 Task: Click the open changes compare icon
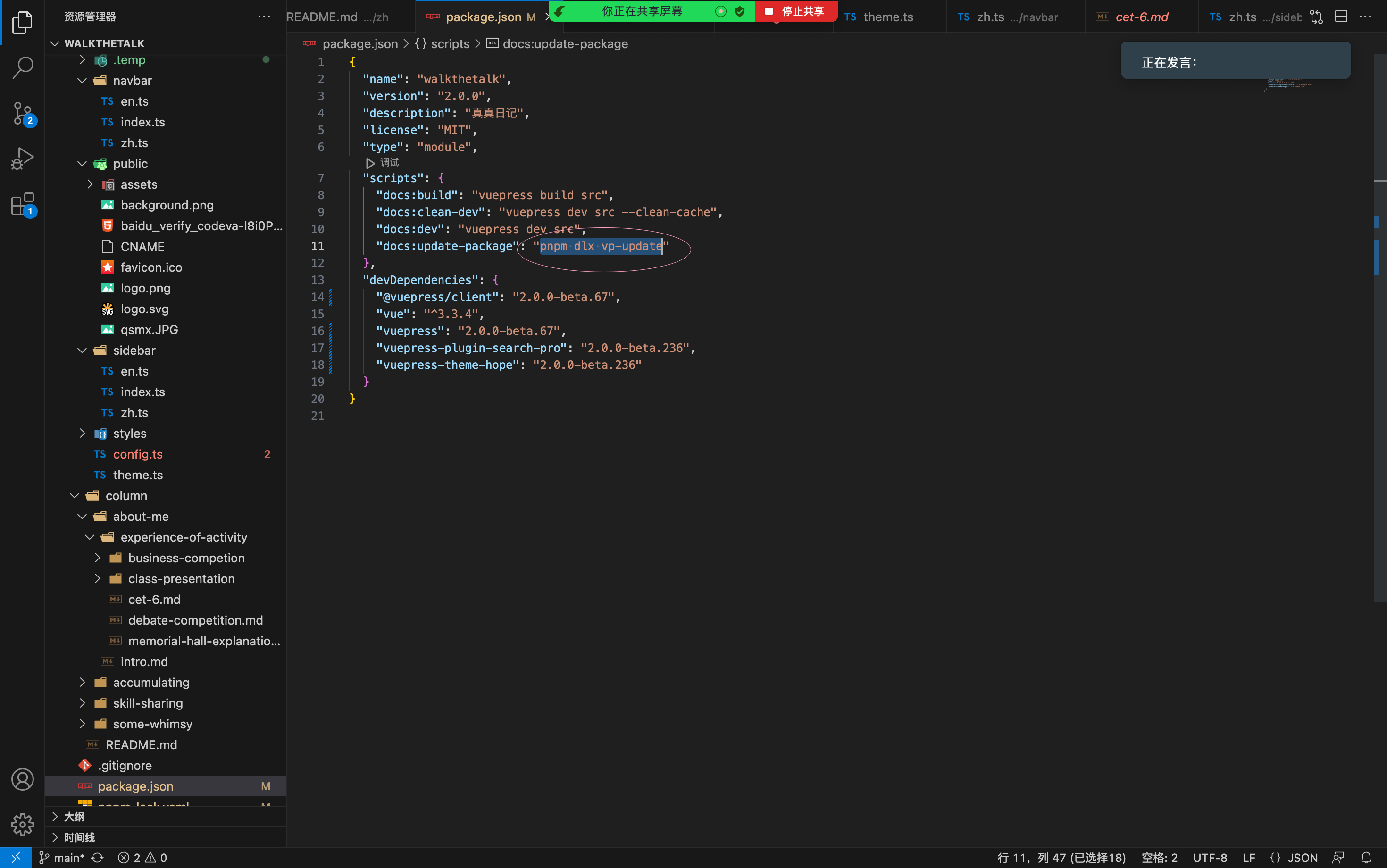point(1316,17)
